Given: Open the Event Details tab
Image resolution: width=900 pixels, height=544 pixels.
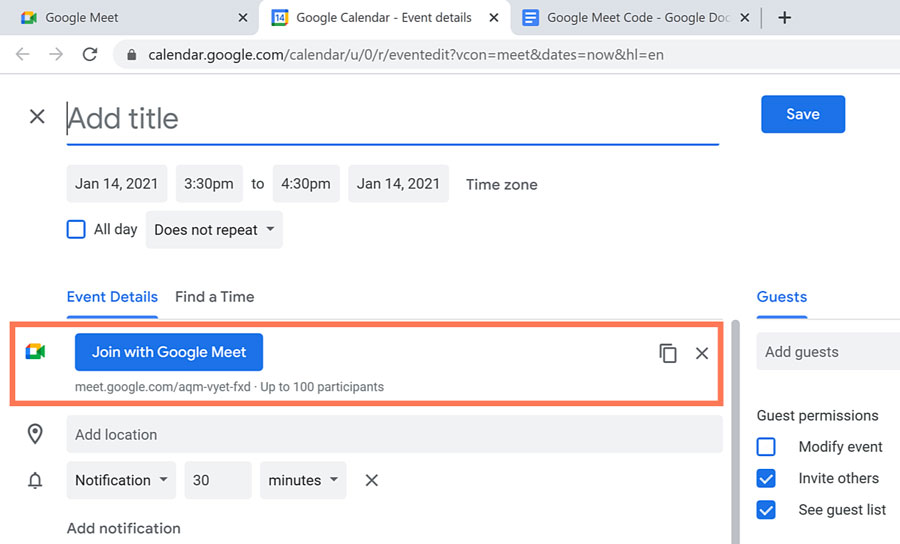Looking at the screenshot, I should (112, 297).
